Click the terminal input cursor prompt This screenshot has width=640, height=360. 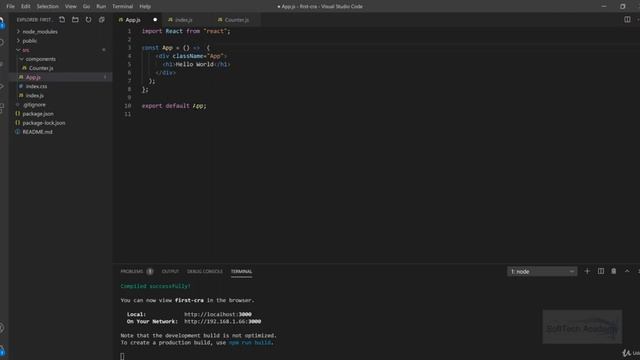[x=122, y=356]
